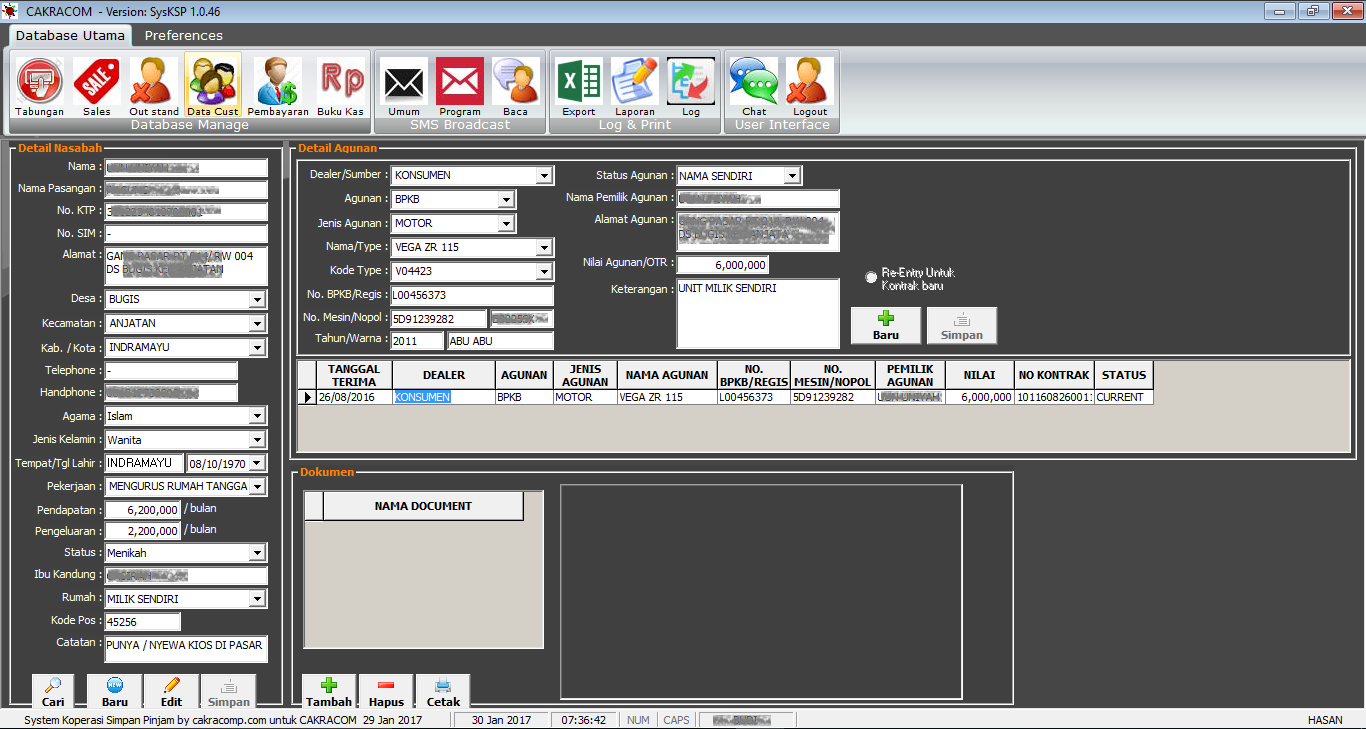Open the Jenis Kelamin dropdown
Image resolution: width=1366 pixels, height=729 pixels.
pos(257,440)
